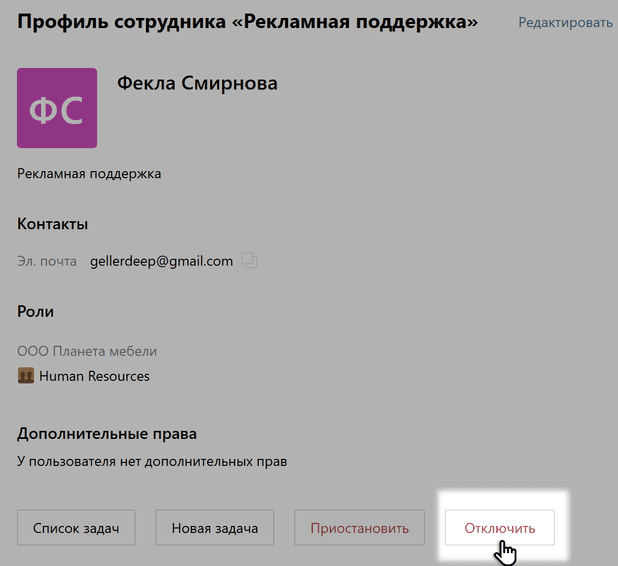Click the Редактировать link

pyautogui.click(x=565, y=22)
